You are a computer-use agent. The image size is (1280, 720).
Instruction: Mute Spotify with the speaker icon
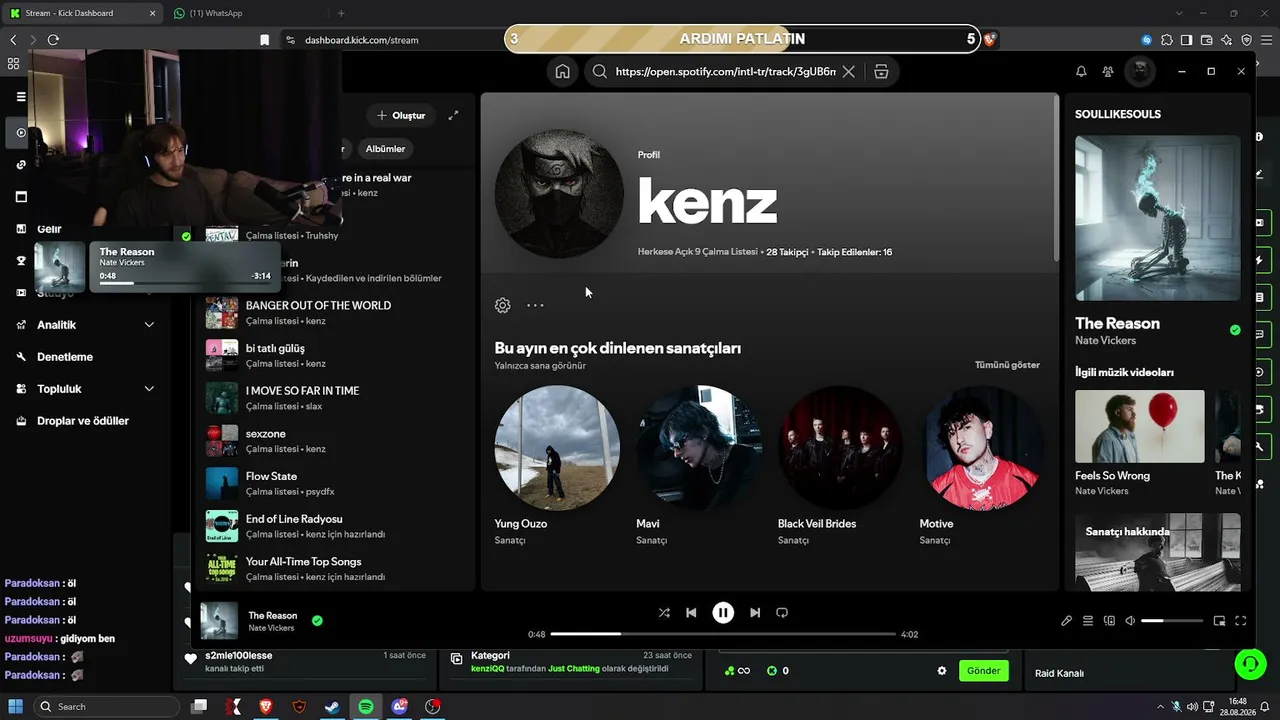1130,621
